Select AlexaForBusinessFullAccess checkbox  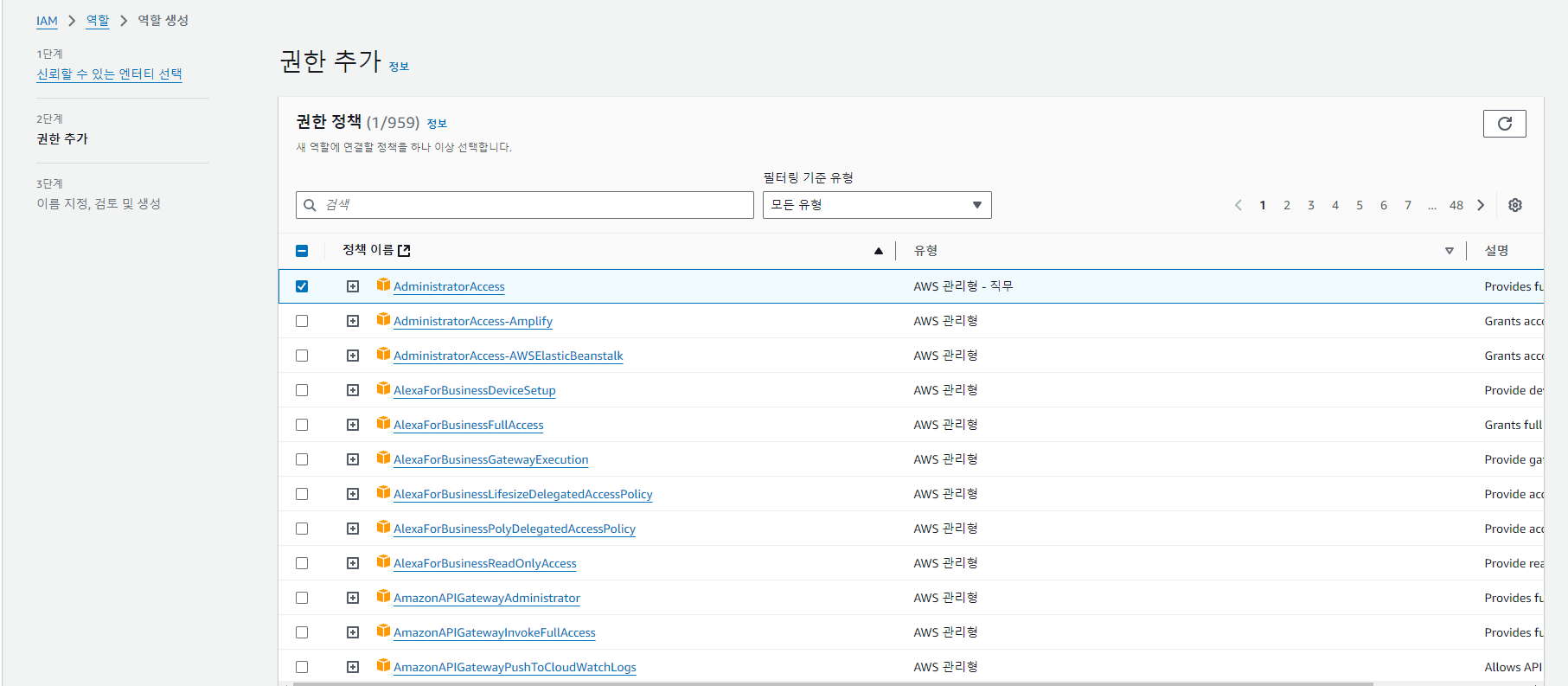[302, 425]
